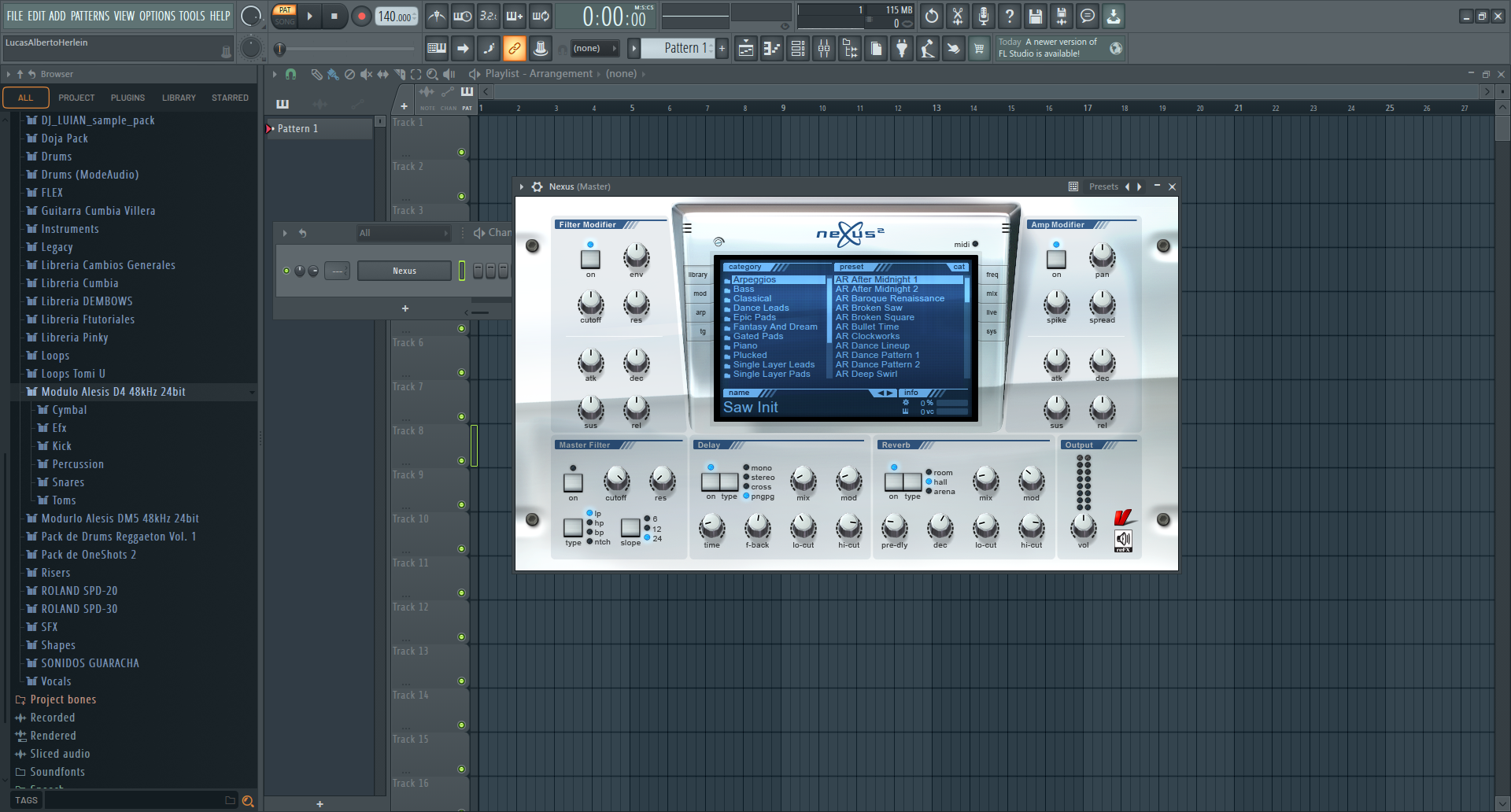Expand the Project bones folder
The width and height of the screenshot is (1511, 812).
62,699
